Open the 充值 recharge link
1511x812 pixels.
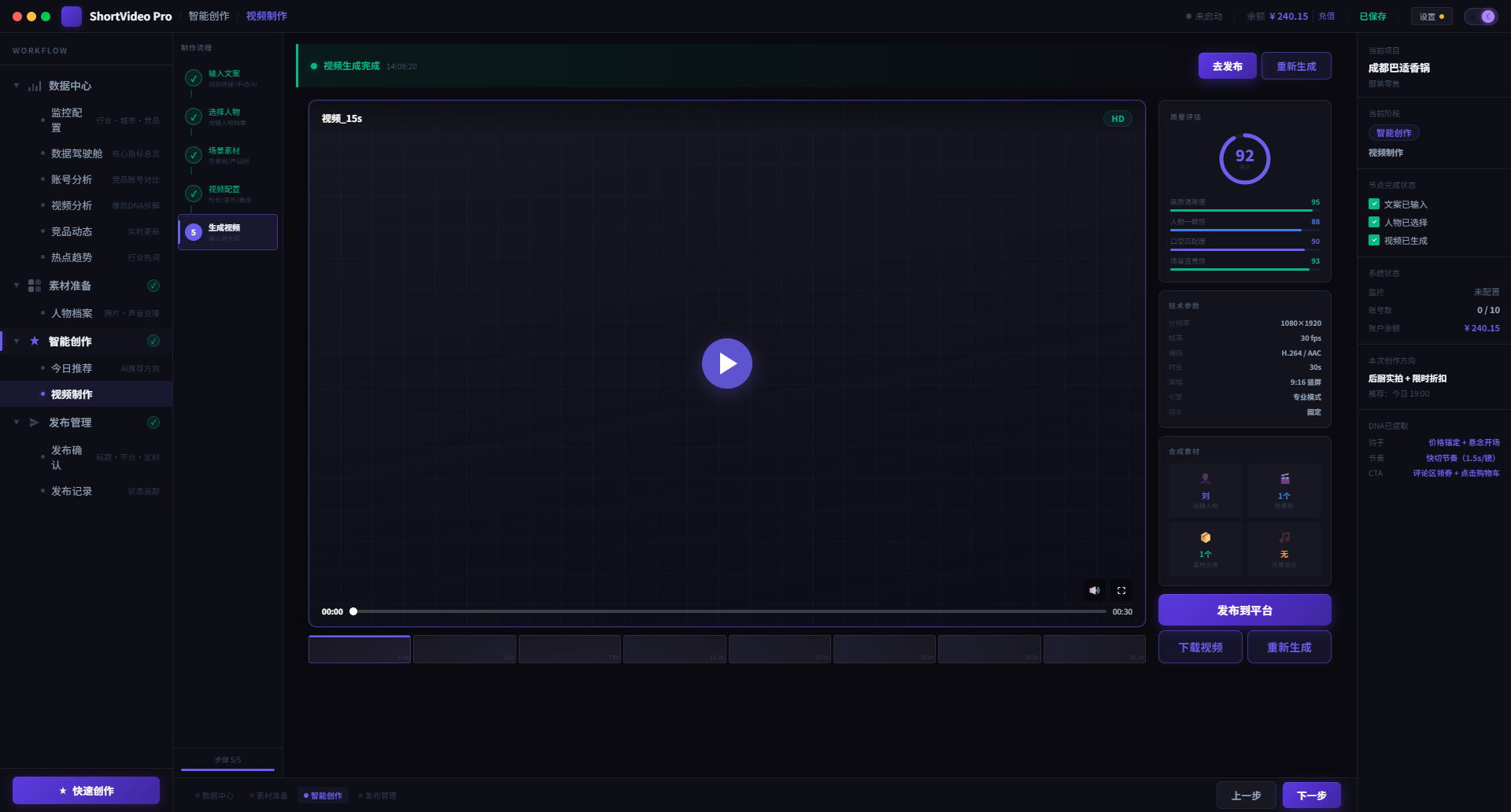coord(1326,16)
